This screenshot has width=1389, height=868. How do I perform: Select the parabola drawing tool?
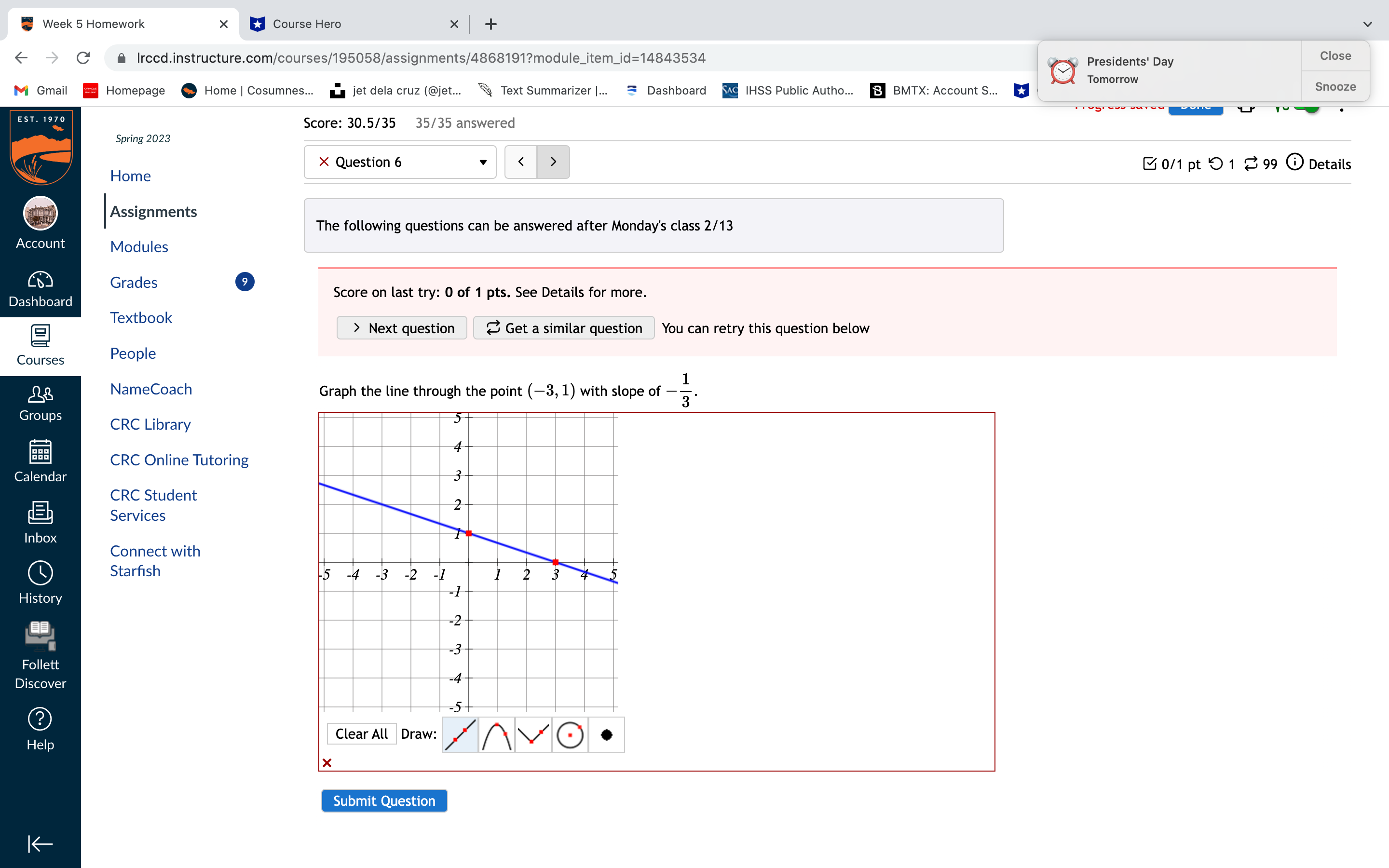[x=496, y=735]
